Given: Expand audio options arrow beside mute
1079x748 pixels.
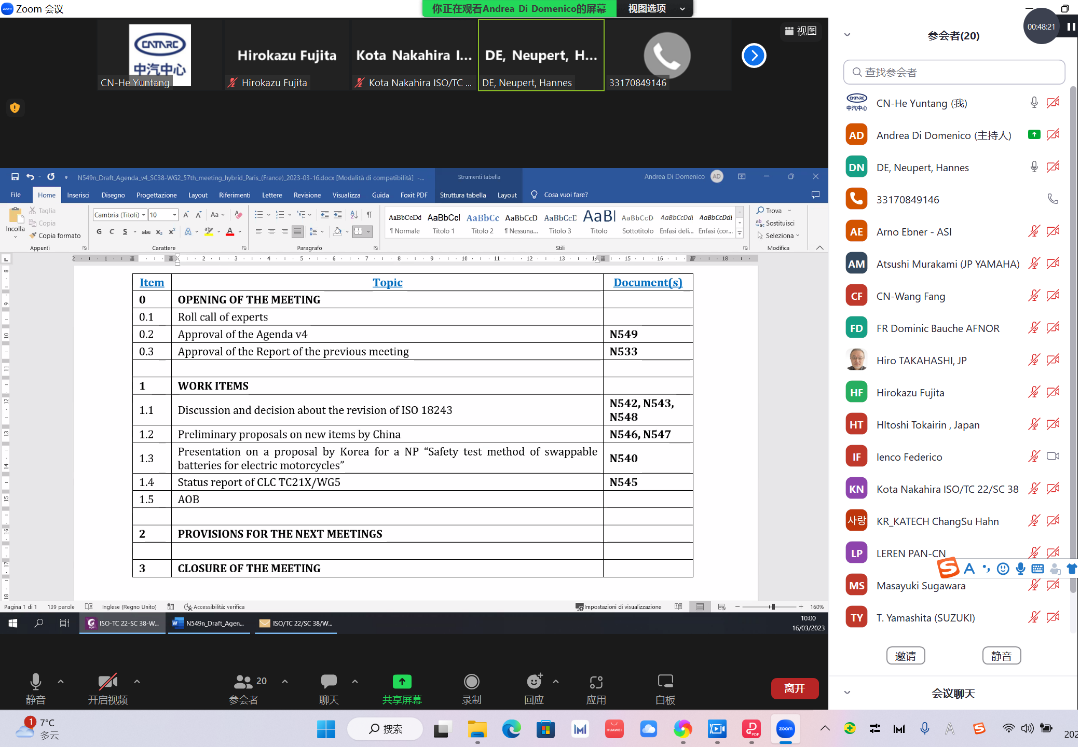Looking at the screenshot, I should [60, 681].
